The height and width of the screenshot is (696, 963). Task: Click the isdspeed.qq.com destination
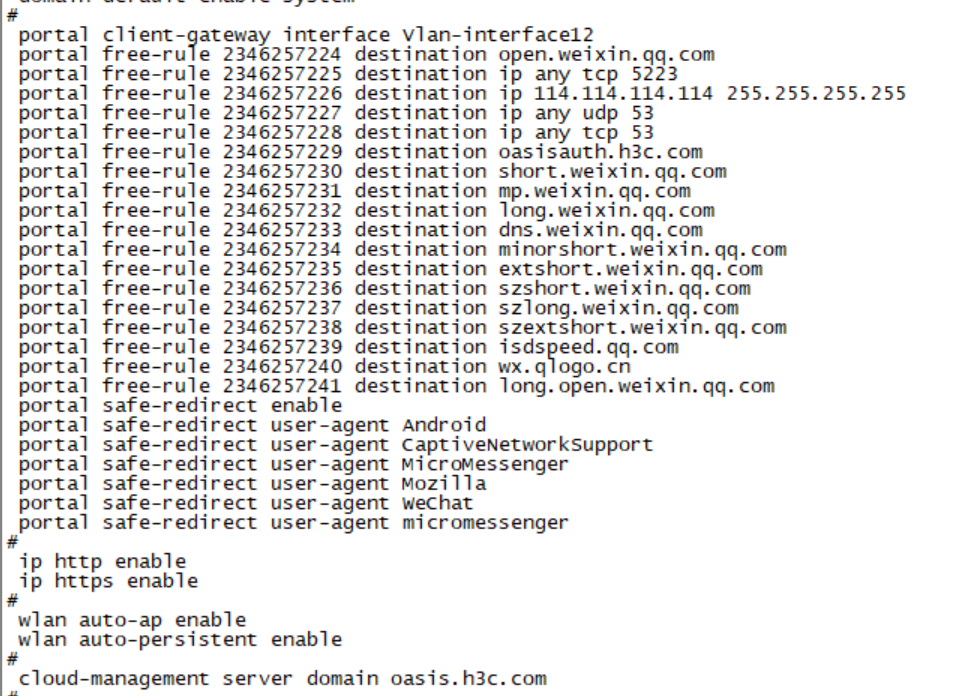[x=588, y=347]
